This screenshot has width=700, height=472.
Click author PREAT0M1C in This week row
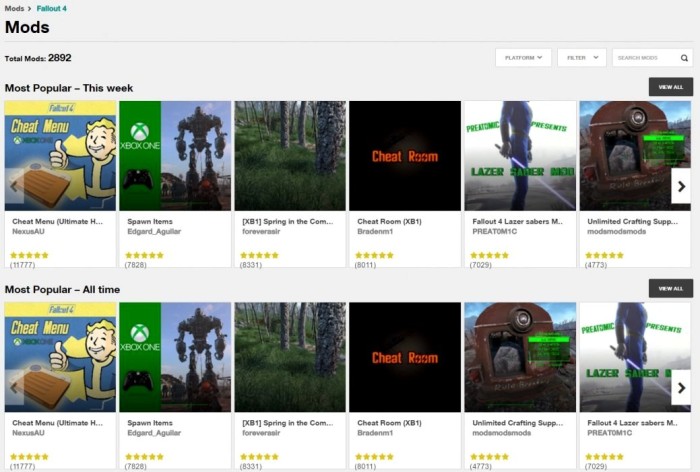494,231
